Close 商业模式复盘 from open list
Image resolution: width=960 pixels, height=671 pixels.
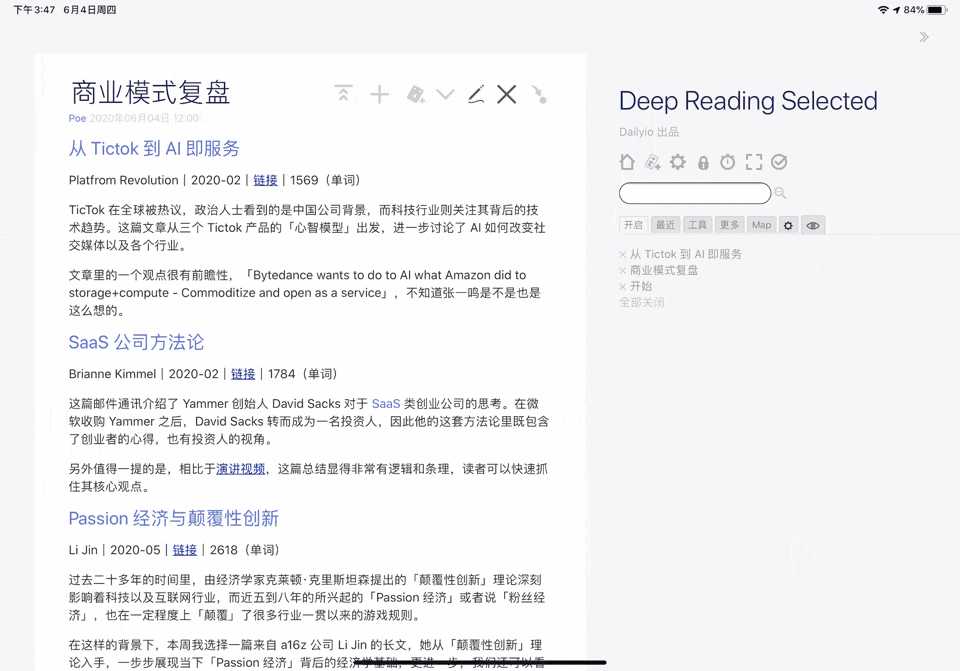pos(623,271)
